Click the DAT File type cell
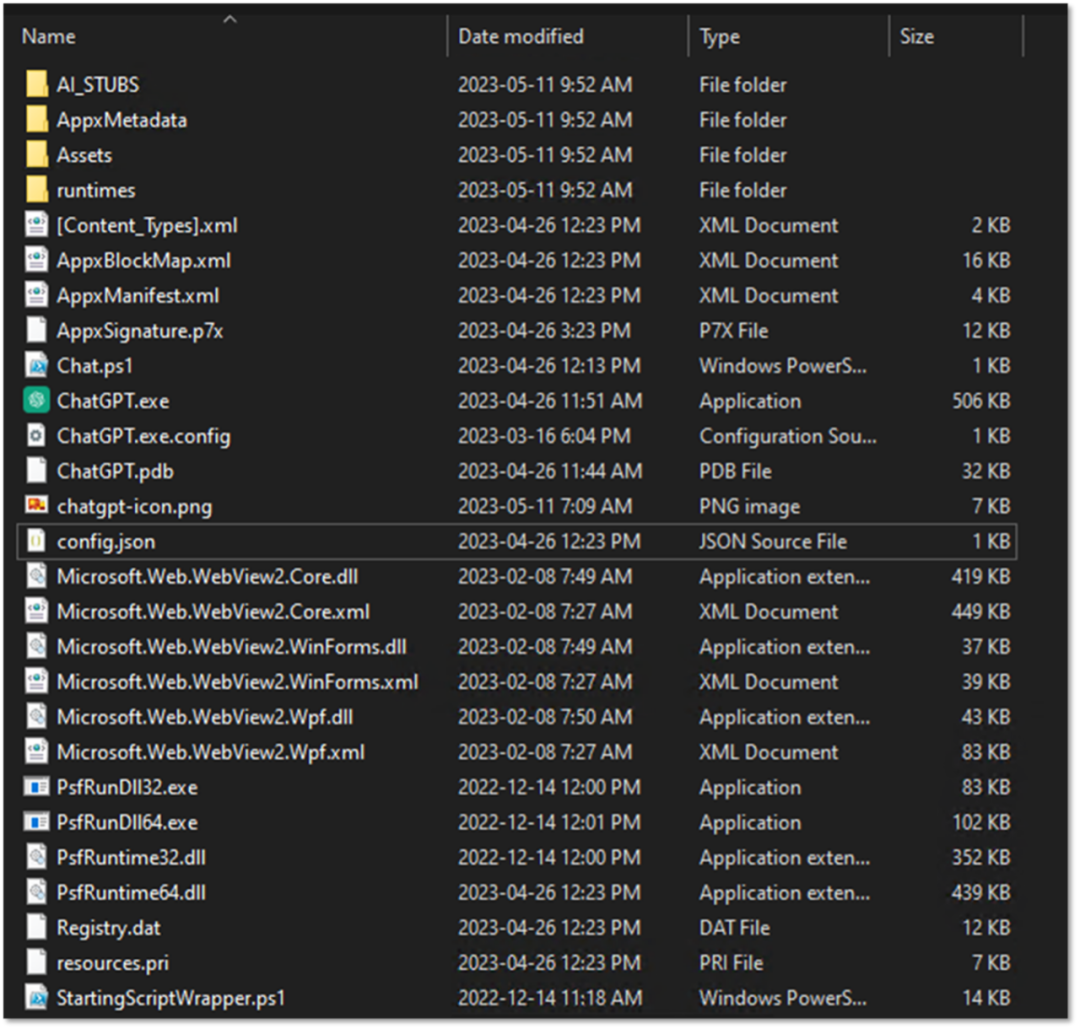The height and width of the screenshot is (1029, 1080). [734, 928]
